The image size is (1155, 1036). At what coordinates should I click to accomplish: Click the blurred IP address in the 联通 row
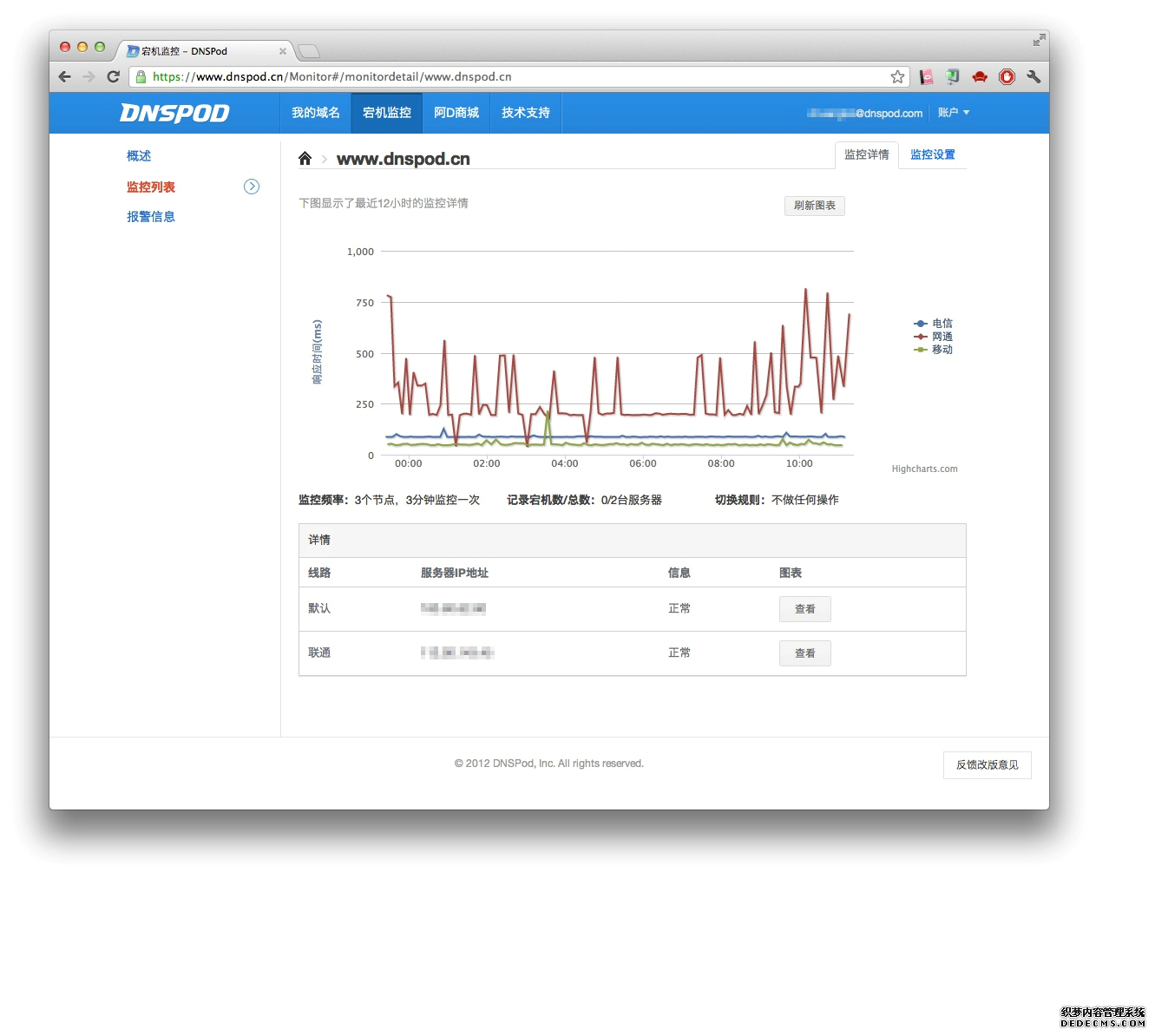pyautogui.click(x=457, y=653)
